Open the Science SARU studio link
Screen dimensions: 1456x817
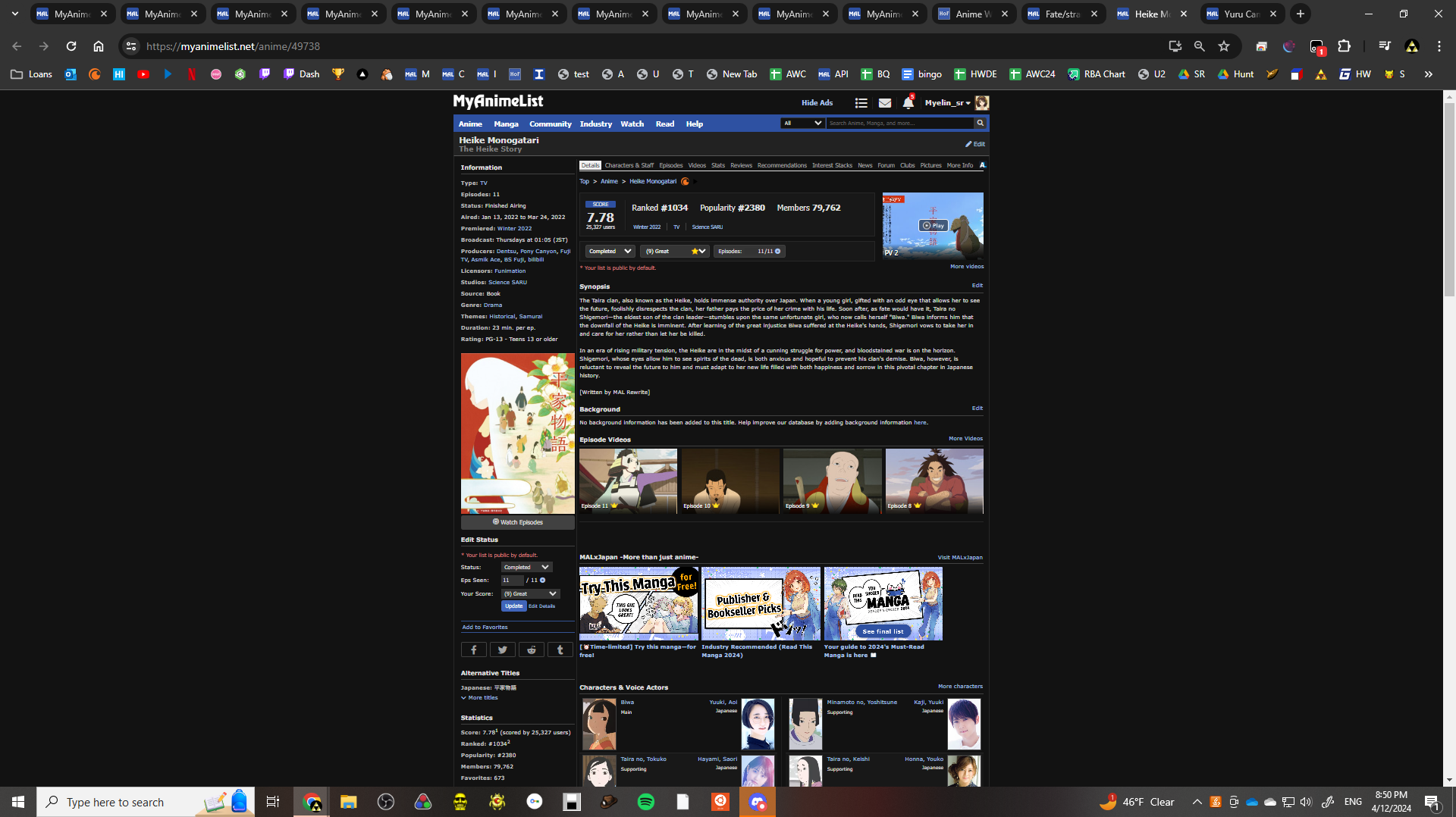click(507, 283)
